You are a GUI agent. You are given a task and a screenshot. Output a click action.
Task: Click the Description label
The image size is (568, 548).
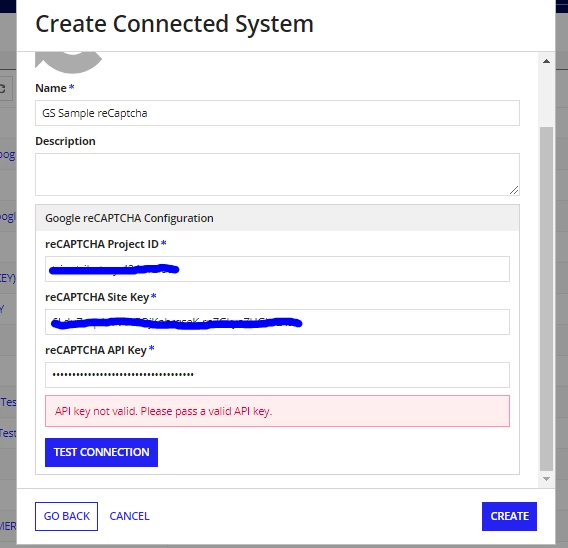[x=65, y=141]
